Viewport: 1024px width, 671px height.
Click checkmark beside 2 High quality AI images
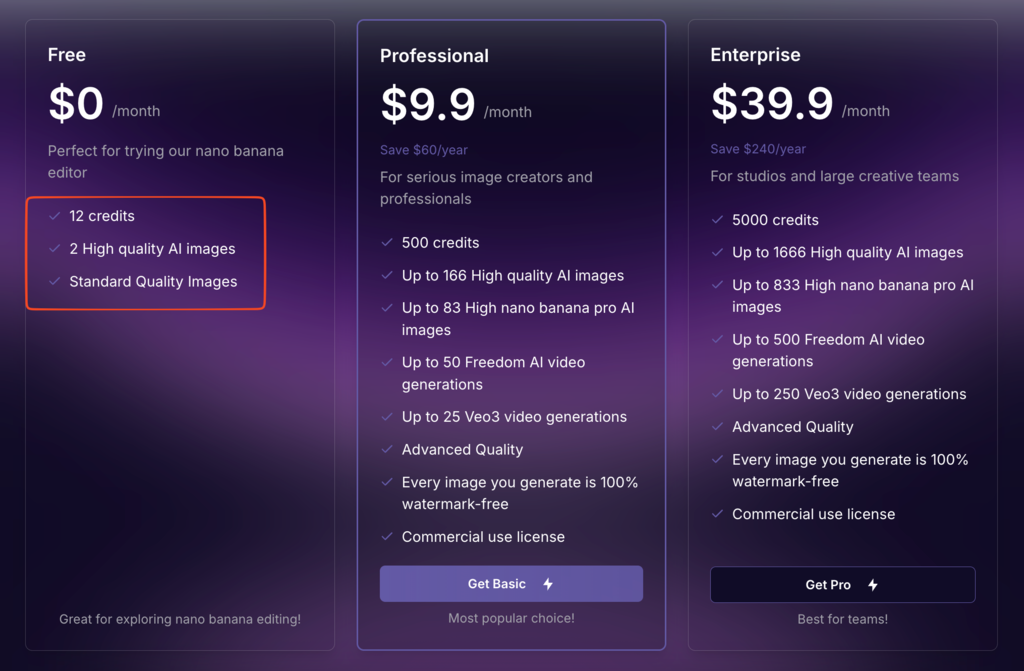(54, 249)
